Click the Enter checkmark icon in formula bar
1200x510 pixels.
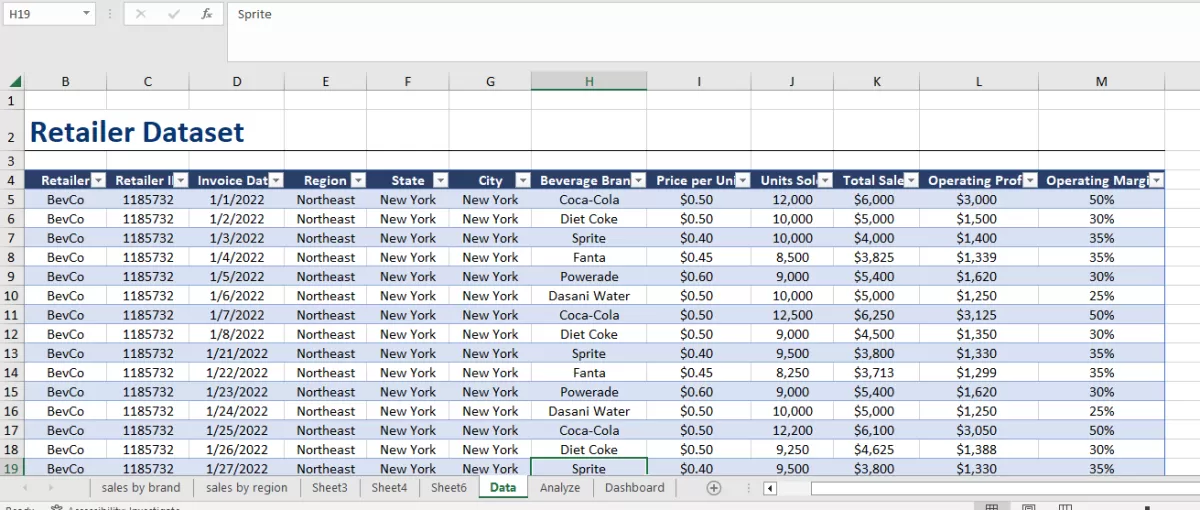point(174,14)
